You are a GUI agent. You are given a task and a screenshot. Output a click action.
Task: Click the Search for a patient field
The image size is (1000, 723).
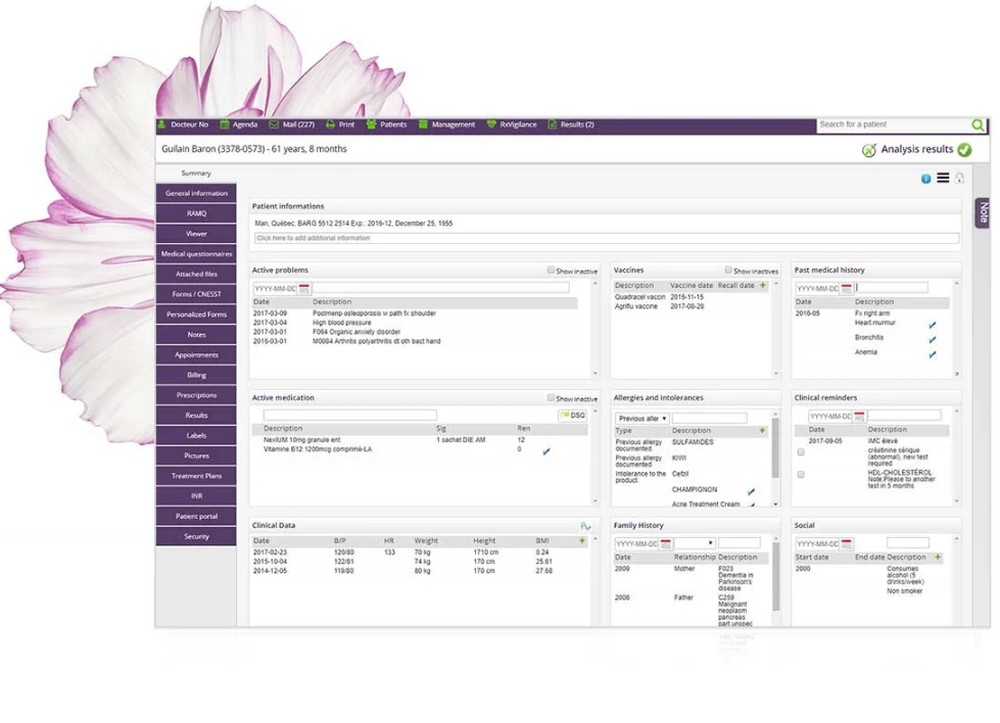click(893, 125)
